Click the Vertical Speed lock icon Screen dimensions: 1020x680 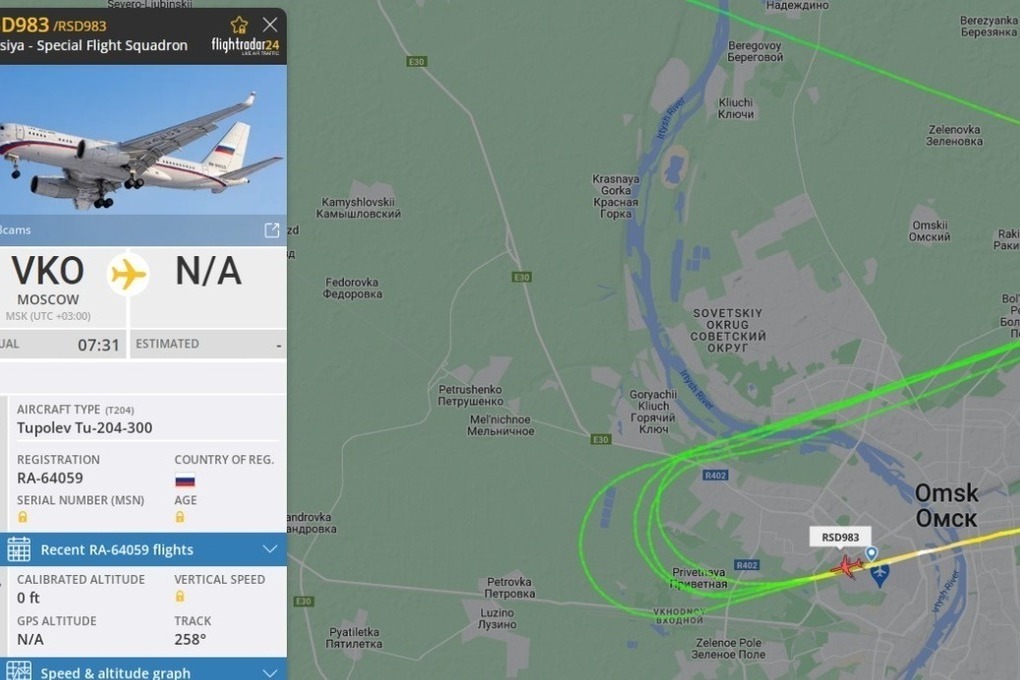pyautogui.click(x=180, y=596)
